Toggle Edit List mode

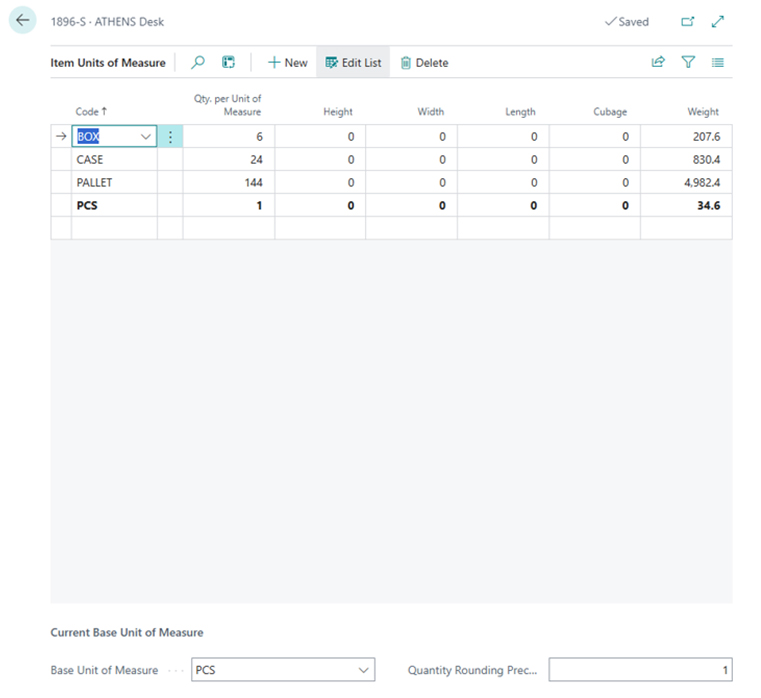(353, 63)
